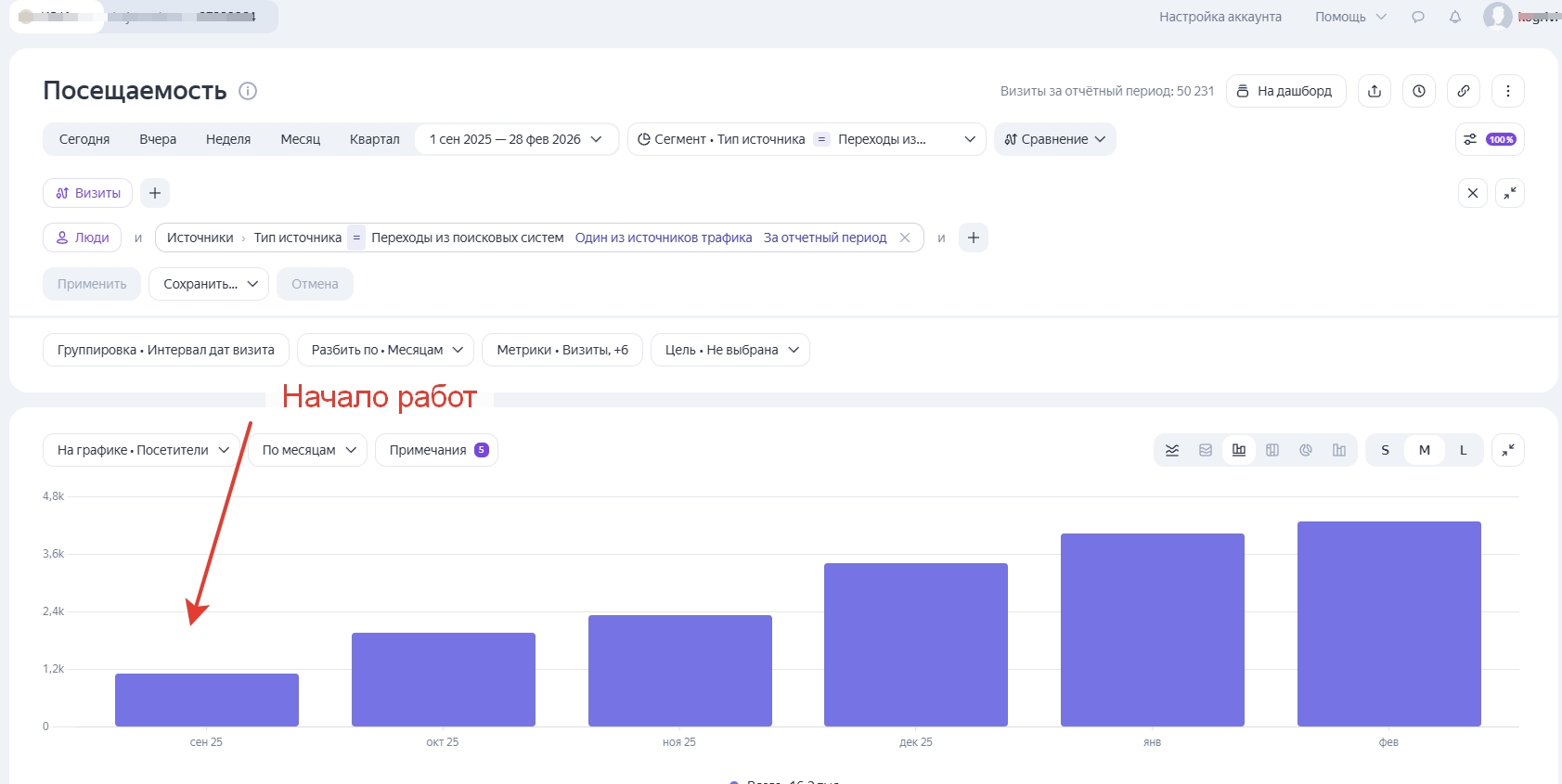Click the Люди button

[83, 238]
